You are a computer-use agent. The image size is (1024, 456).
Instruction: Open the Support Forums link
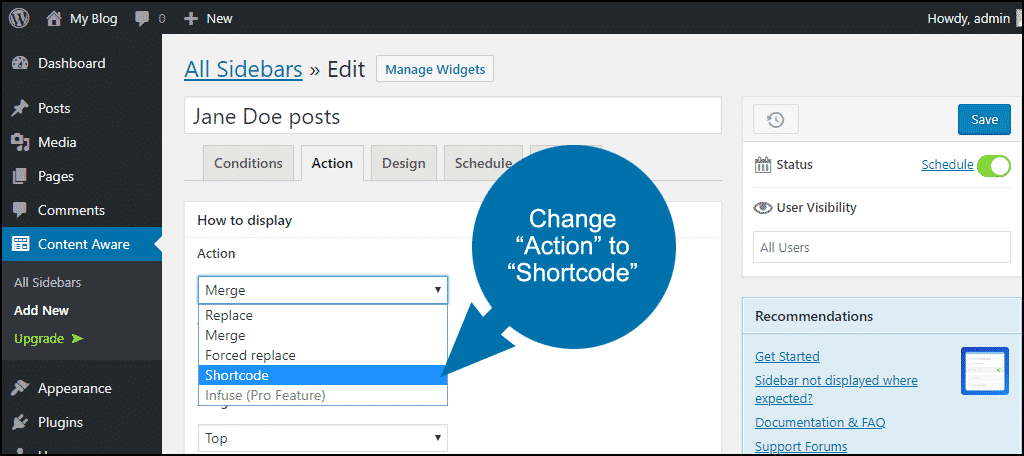801,447
